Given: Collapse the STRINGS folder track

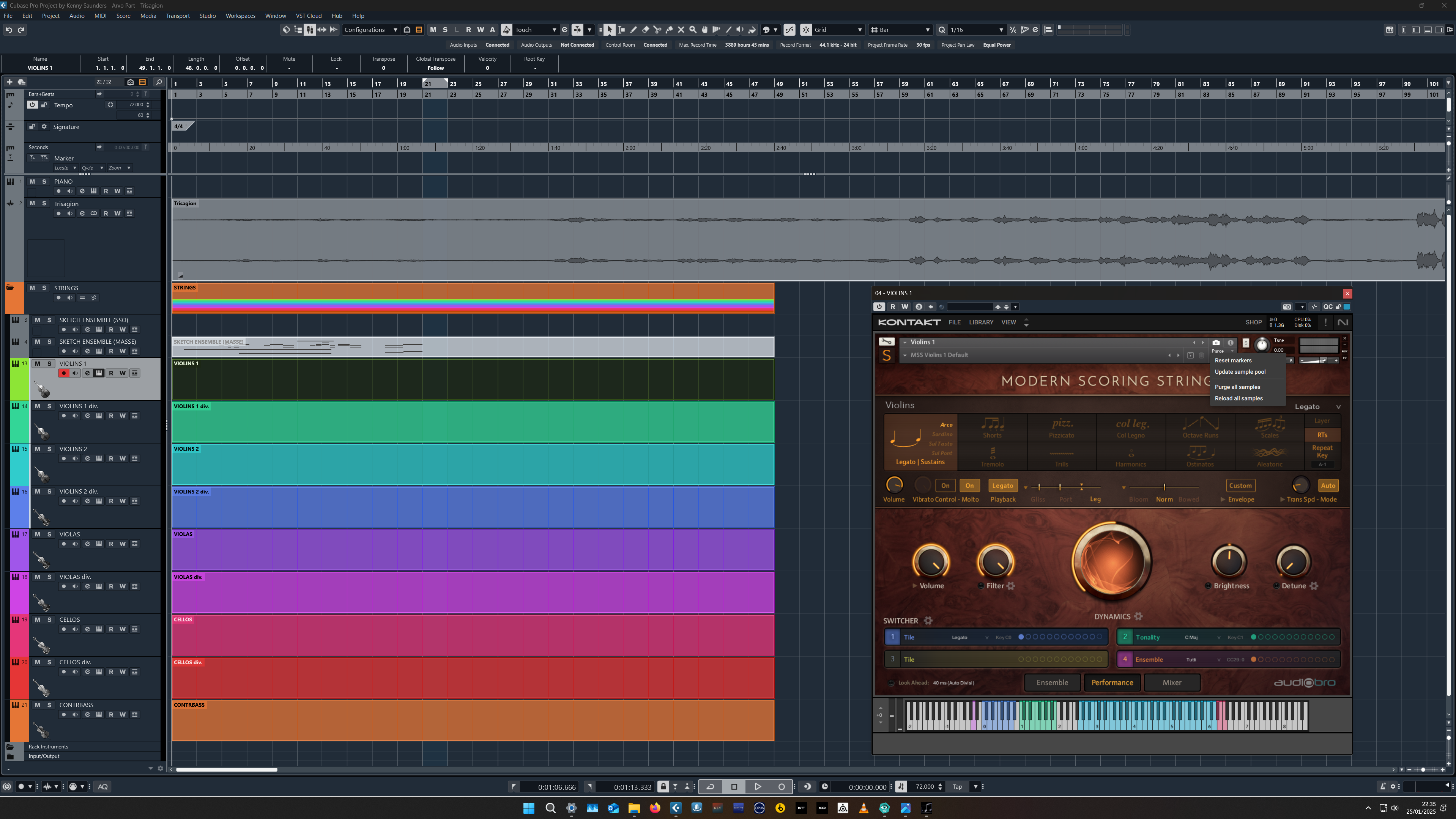Looking at the screenshot, I should pyautogui.click(x=9, y=288).
